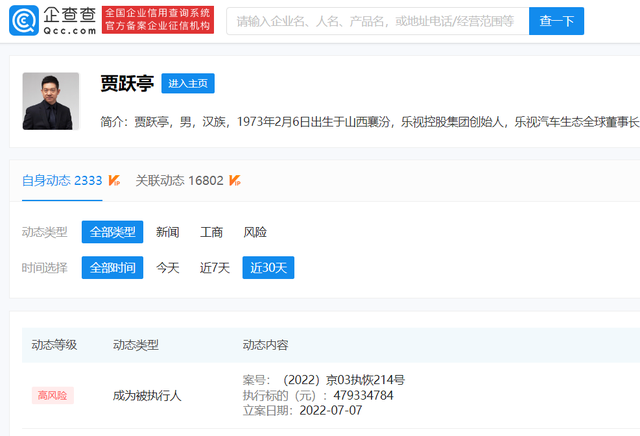Select 全部时间 time filter
The image size is (640, 436).
112,268
